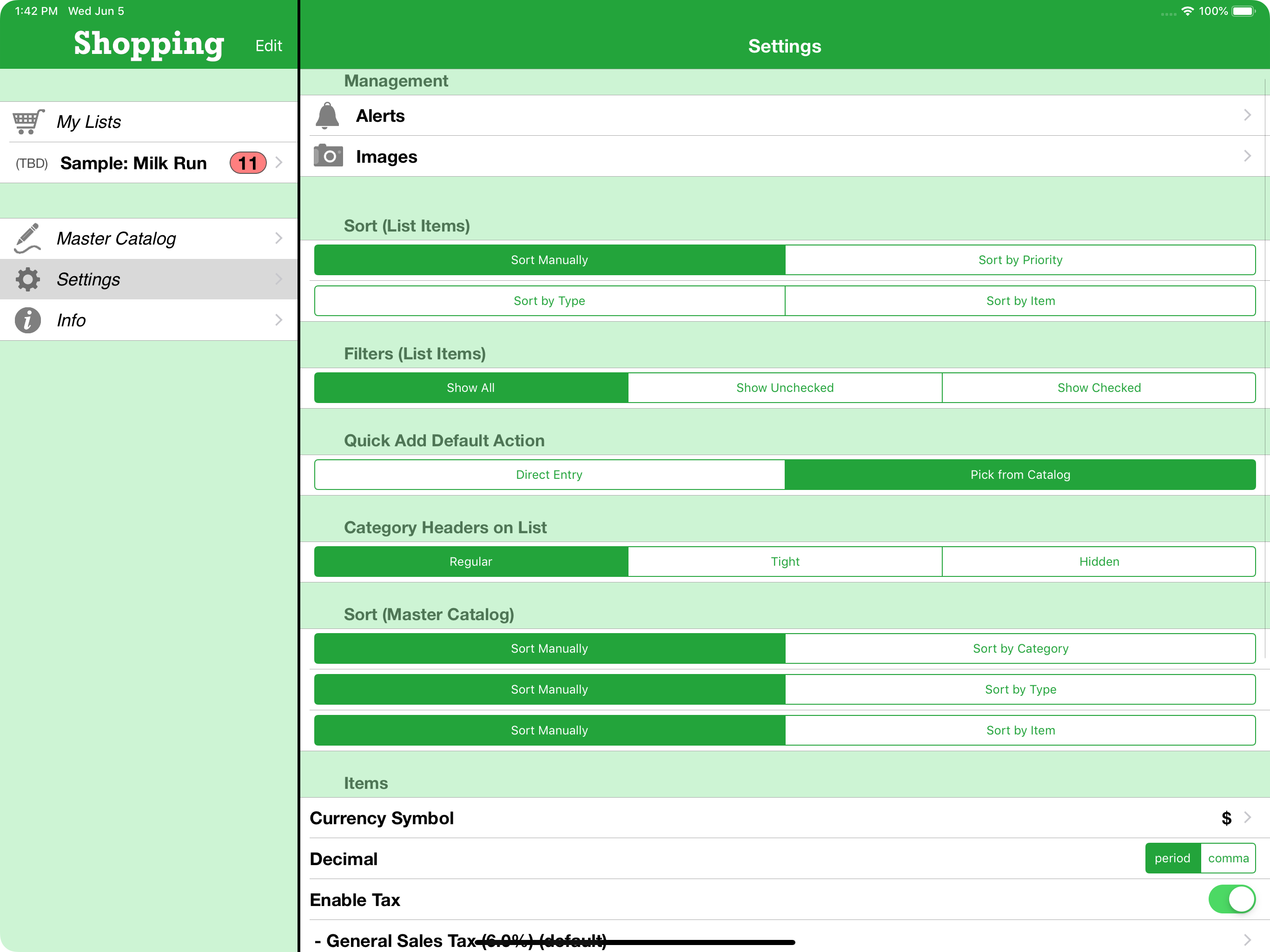Select Sort by Item for list items

[1020, 300]
